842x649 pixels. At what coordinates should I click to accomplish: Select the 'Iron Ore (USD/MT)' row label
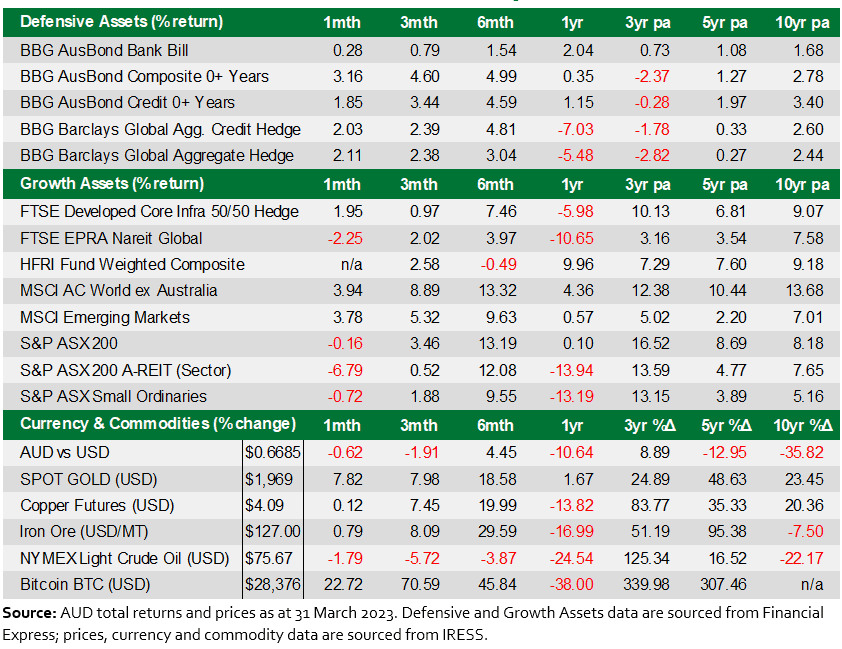coord(84,531)
